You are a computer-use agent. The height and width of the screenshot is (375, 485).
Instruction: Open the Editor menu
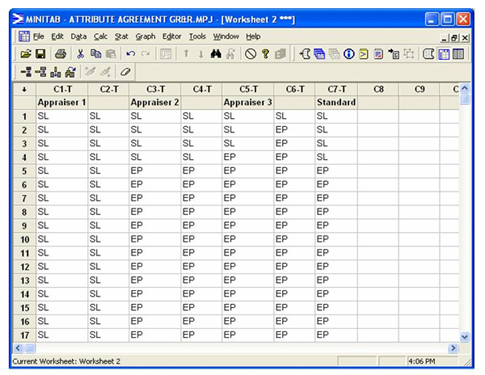point(172,36)
